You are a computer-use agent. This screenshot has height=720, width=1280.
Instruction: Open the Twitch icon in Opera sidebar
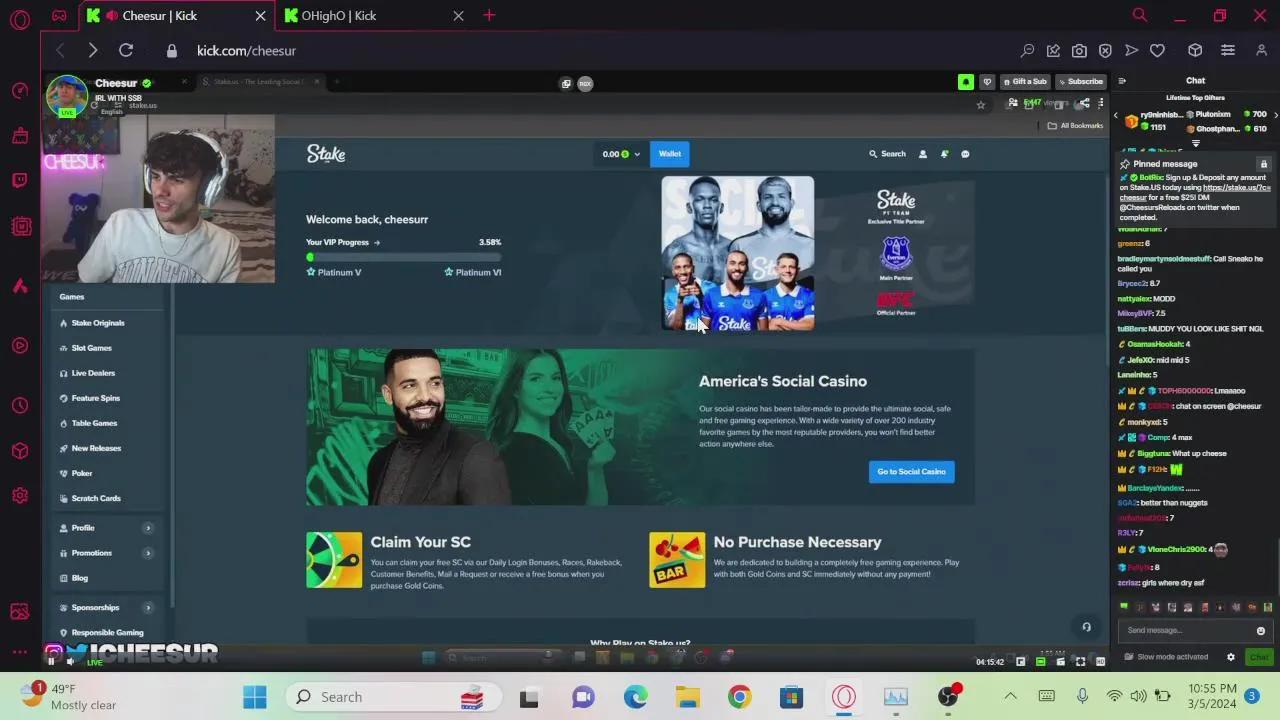click(x=20, y=181)
